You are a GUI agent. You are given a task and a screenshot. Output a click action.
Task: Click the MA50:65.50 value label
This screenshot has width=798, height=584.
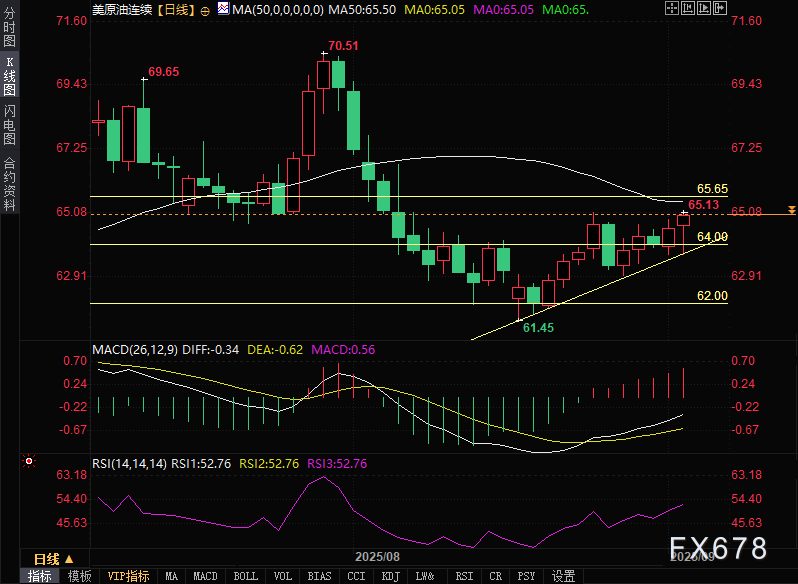click(362, 9)
